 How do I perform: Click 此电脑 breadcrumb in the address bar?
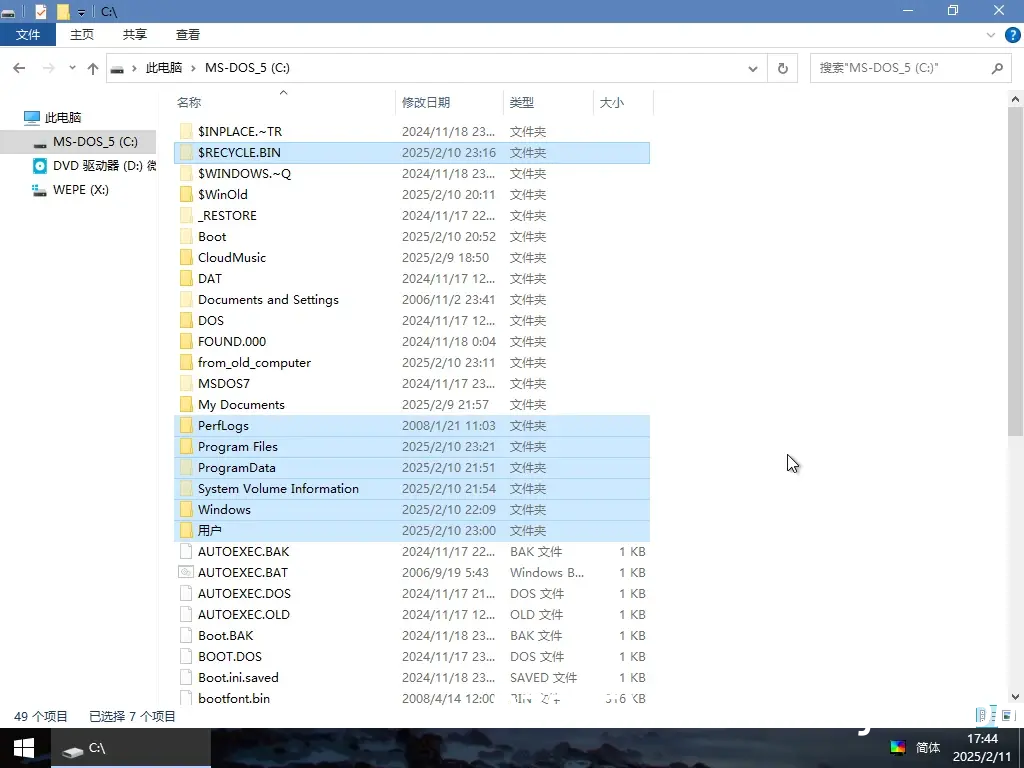[x=163, y=68]
